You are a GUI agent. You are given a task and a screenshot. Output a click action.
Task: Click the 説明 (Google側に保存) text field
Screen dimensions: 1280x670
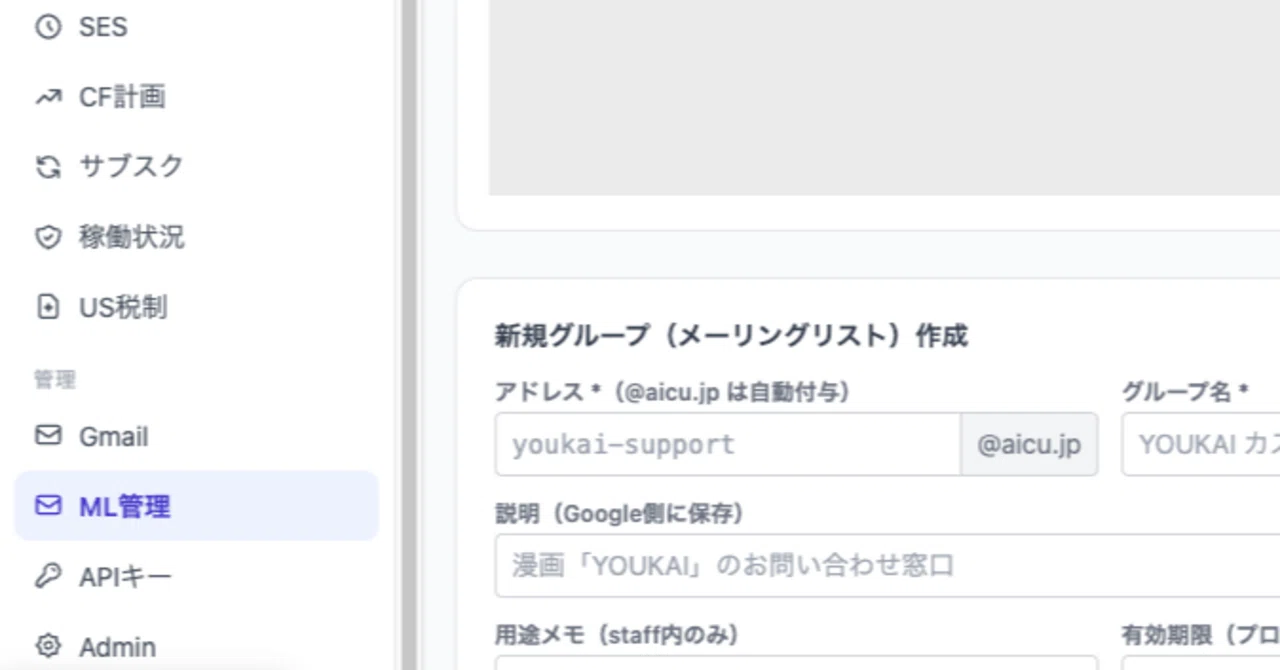887,565
